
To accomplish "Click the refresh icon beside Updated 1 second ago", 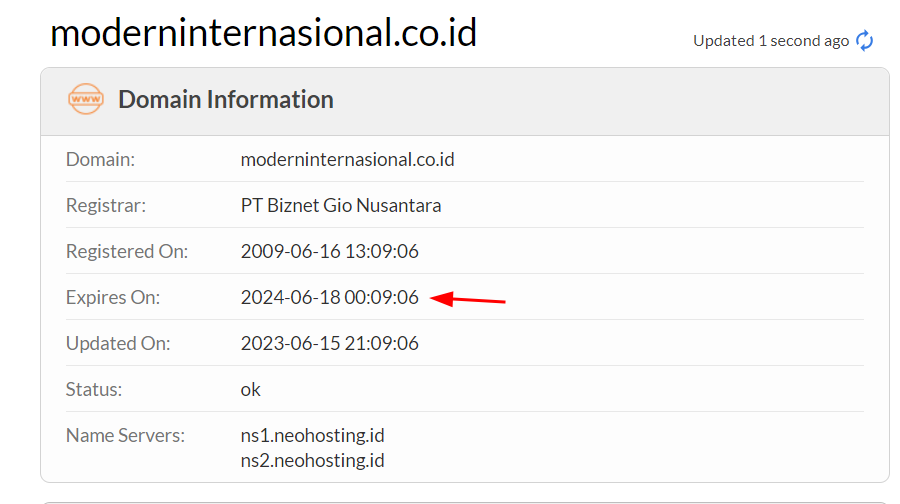I will tap(864, 41).
